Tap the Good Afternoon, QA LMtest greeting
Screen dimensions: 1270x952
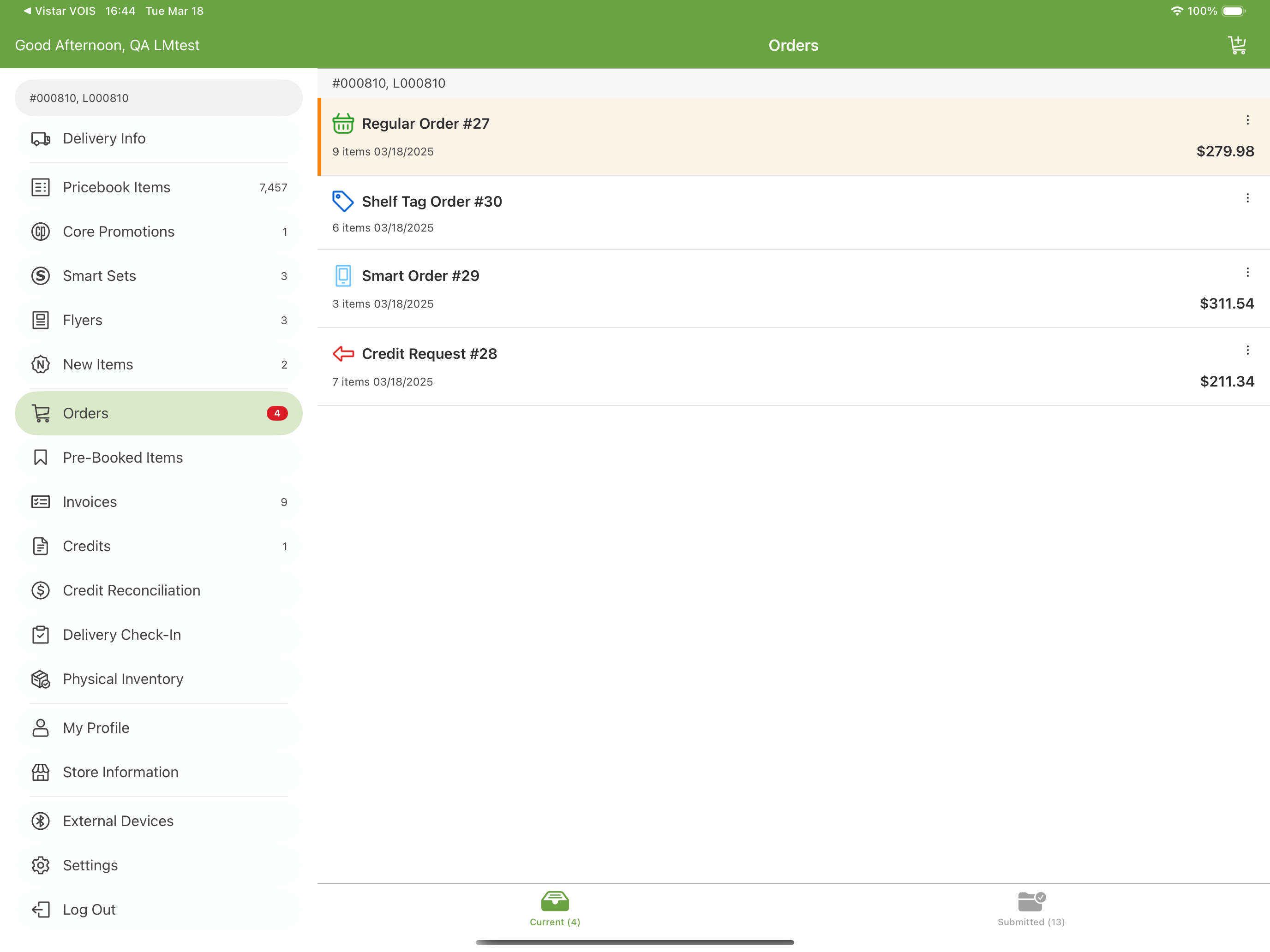pyautogui.click(x=108, y=45)
